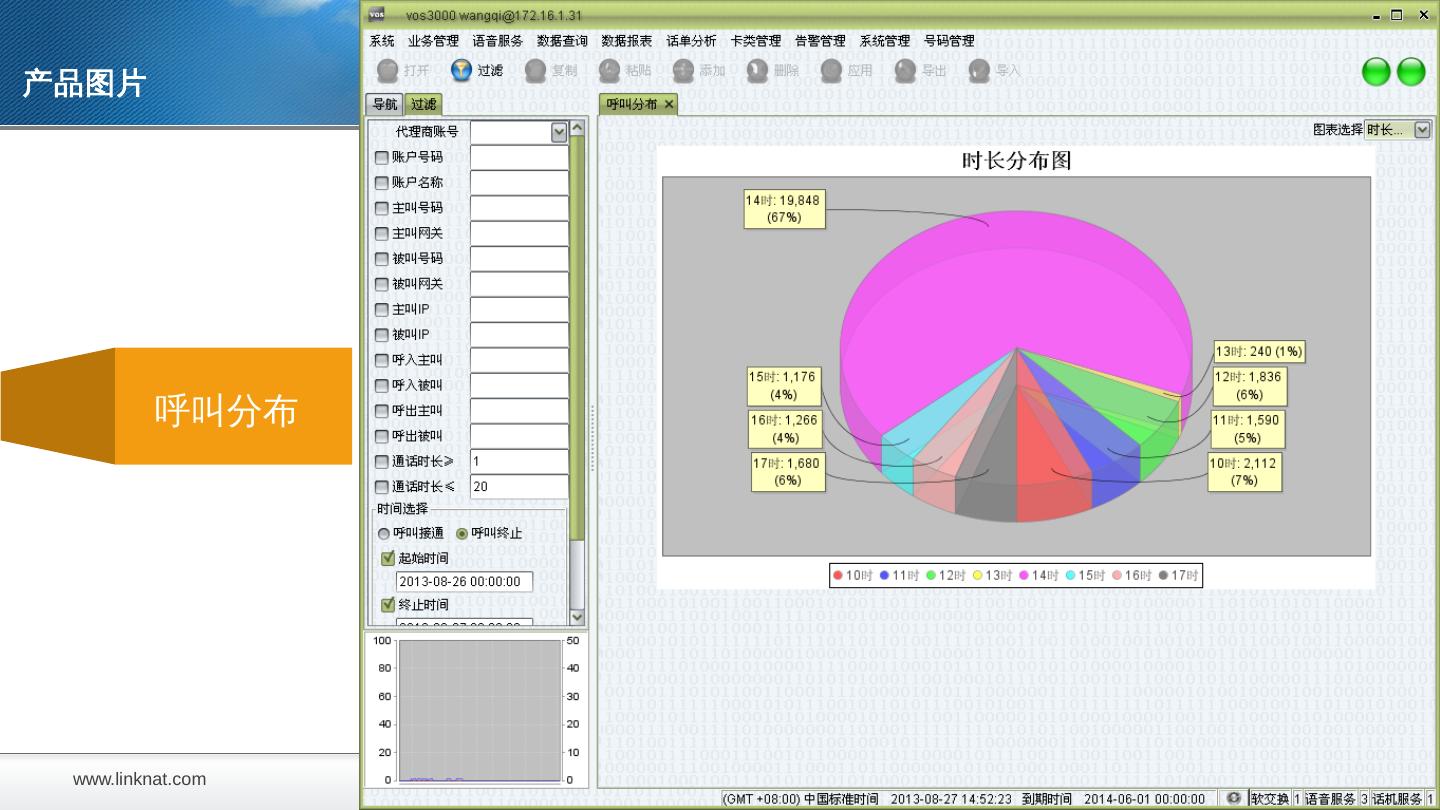Enable the 账户号码 filter checkbox
This screenshot has height=810, width=1440.
click(382, 158)
